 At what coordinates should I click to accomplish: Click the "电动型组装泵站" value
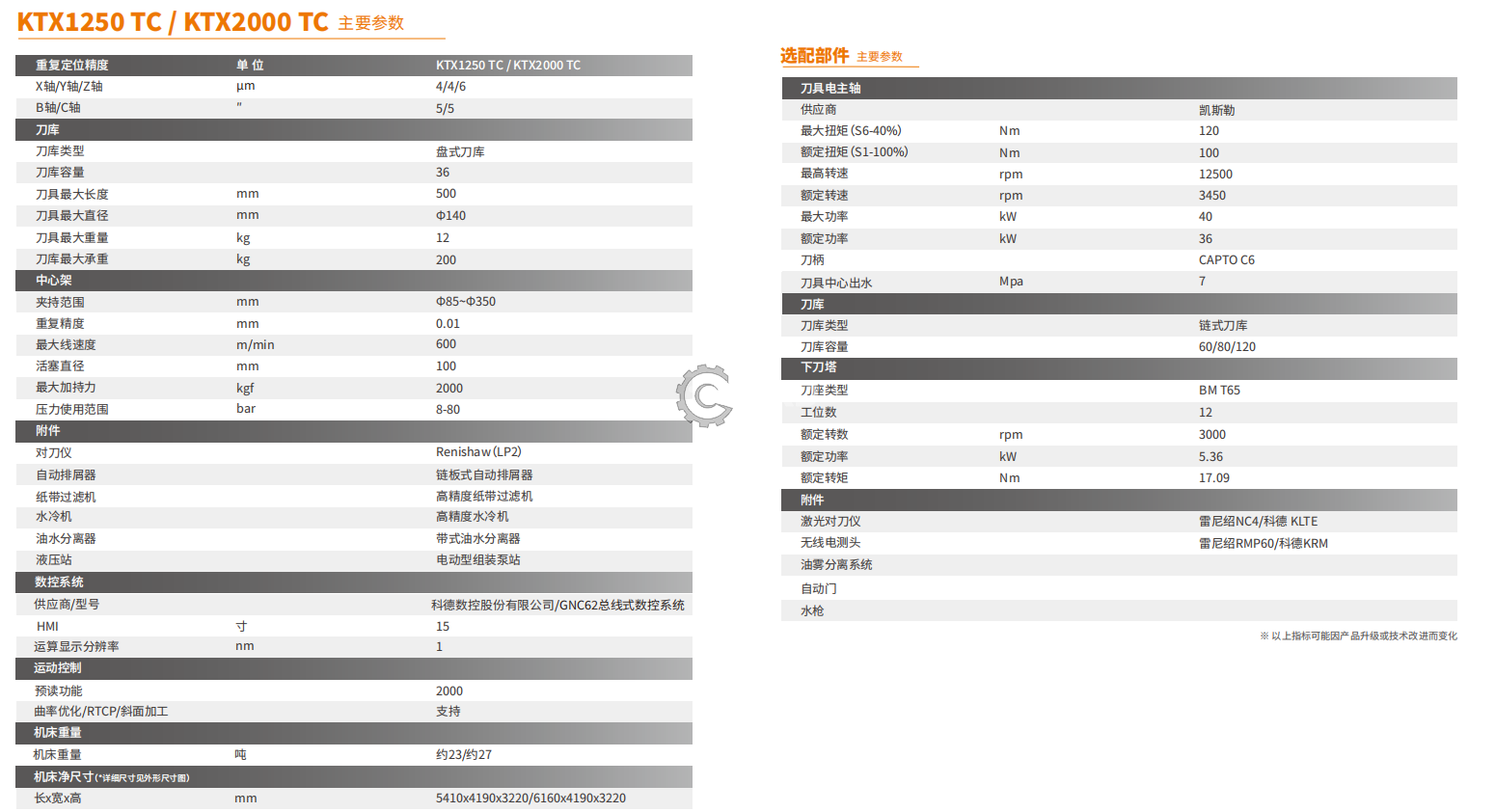(477, 559)
